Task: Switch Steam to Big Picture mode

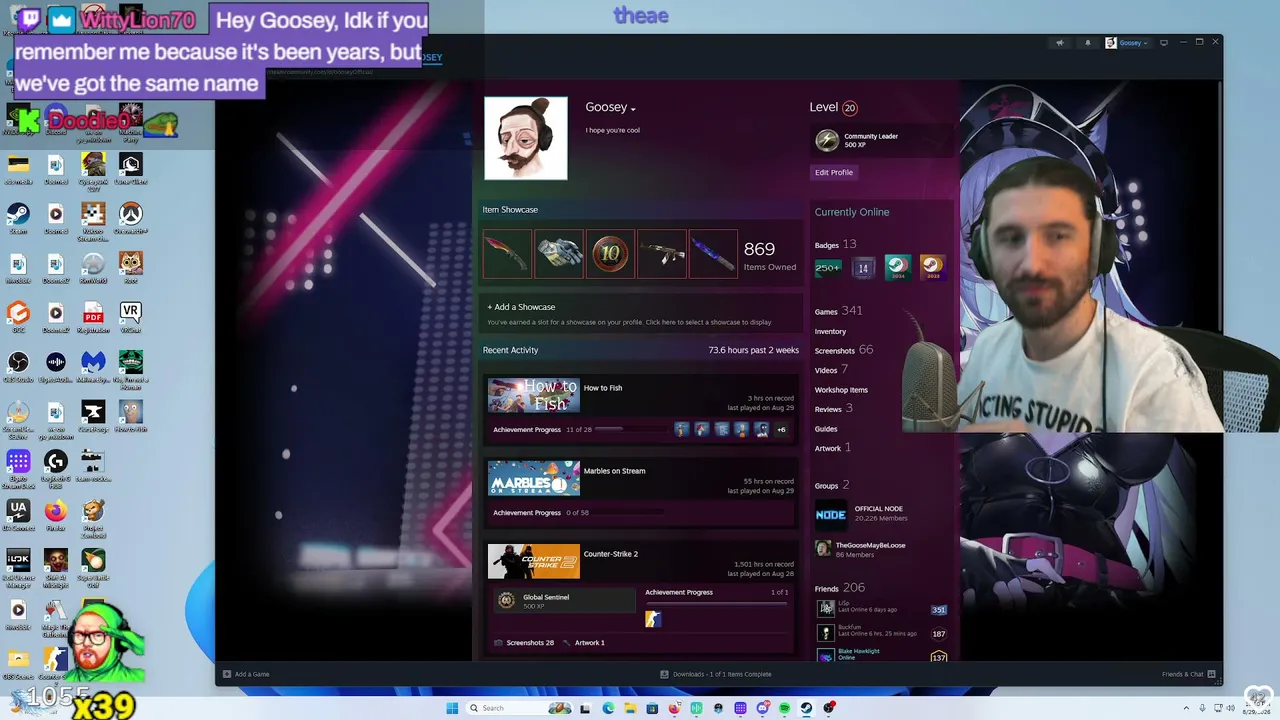Action: click(x=1164, y=43)
